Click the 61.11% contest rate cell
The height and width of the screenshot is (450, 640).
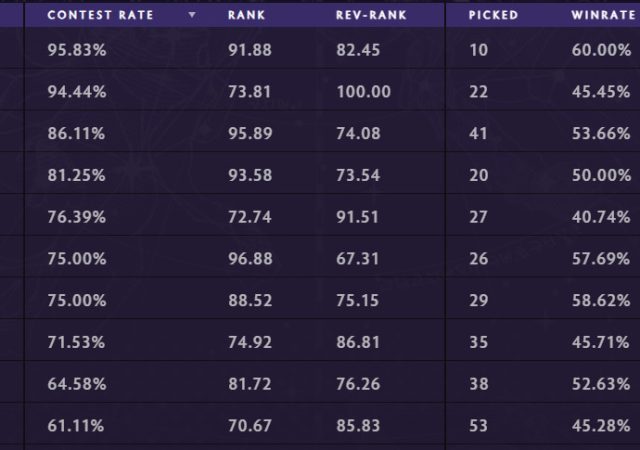point(76,424)
